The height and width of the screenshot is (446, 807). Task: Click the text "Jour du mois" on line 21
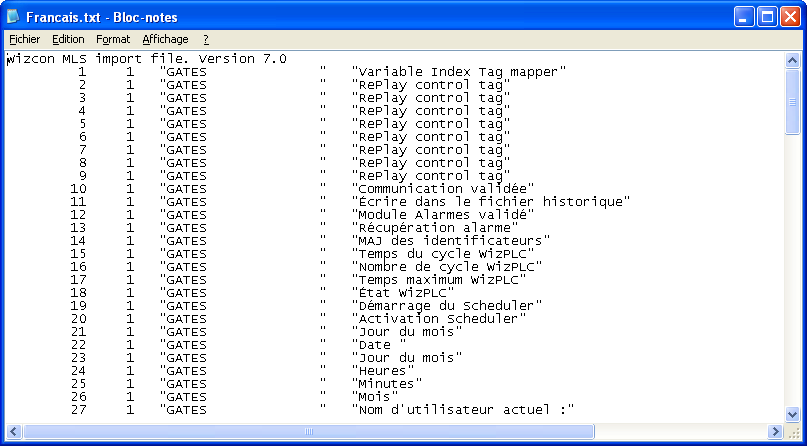coord(407,332)
